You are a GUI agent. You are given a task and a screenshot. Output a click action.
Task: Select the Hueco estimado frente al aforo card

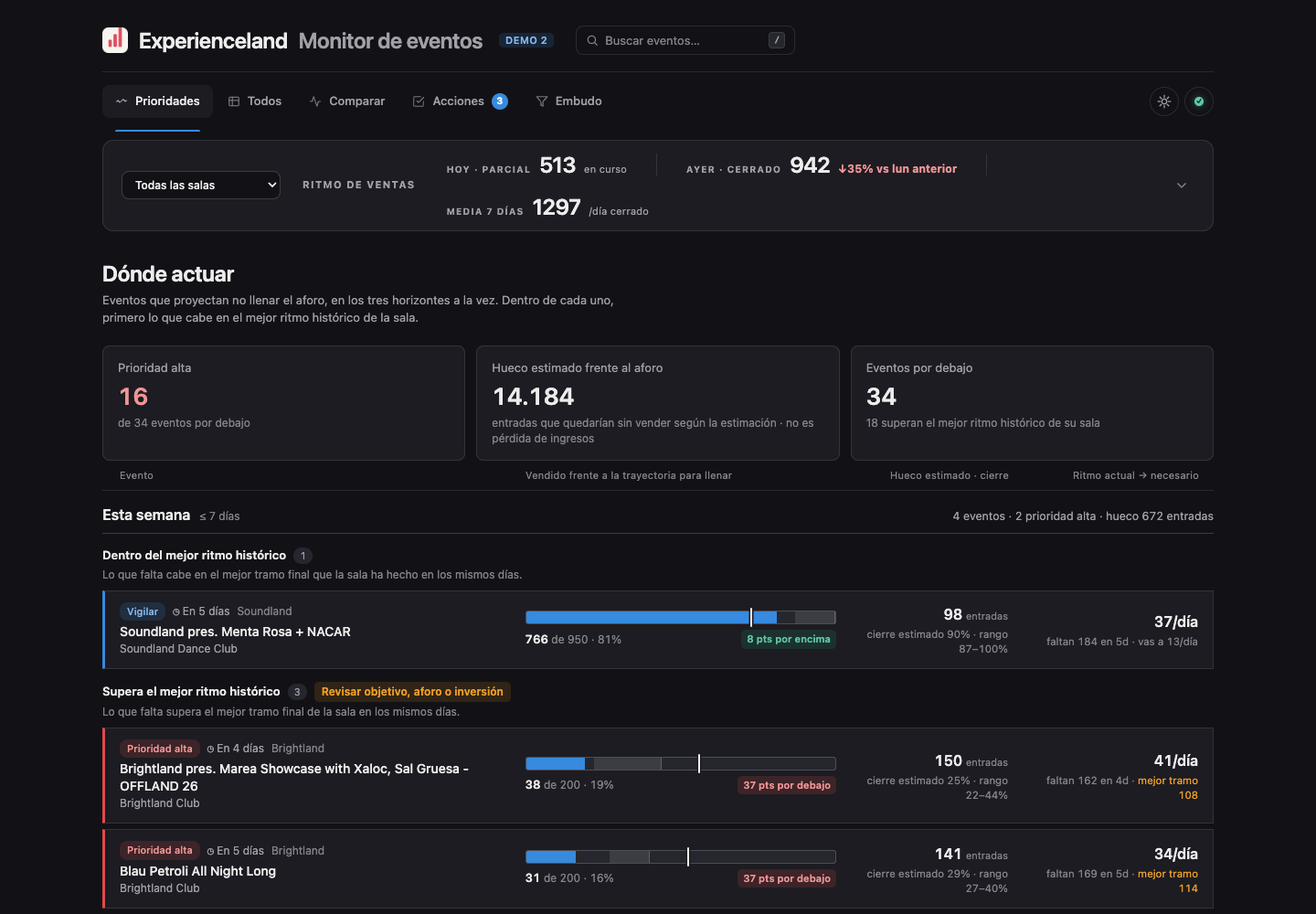(x=658, y=403)
